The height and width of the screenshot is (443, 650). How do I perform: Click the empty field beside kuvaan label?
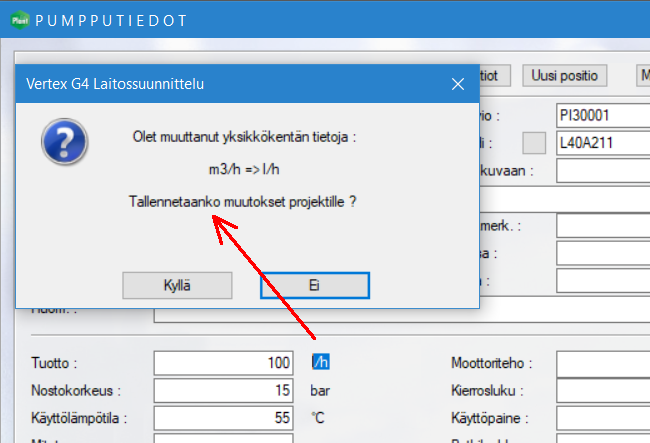(602, 171)
